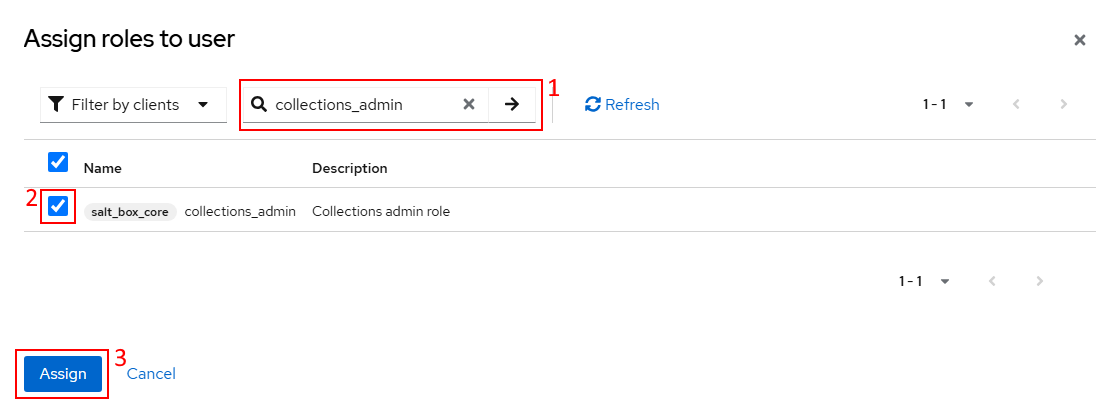The image size is (1119, 414).
Task: Open the Filter by clients dropdown
Action: (133, 104)
